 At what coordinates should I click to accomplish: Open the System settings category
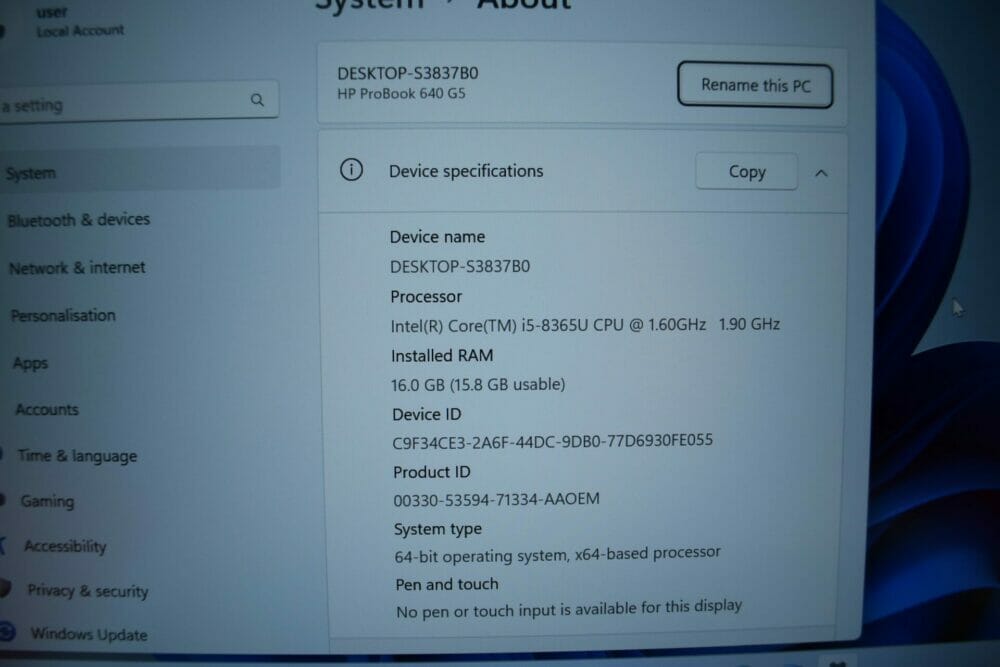[x=140, y=171]
